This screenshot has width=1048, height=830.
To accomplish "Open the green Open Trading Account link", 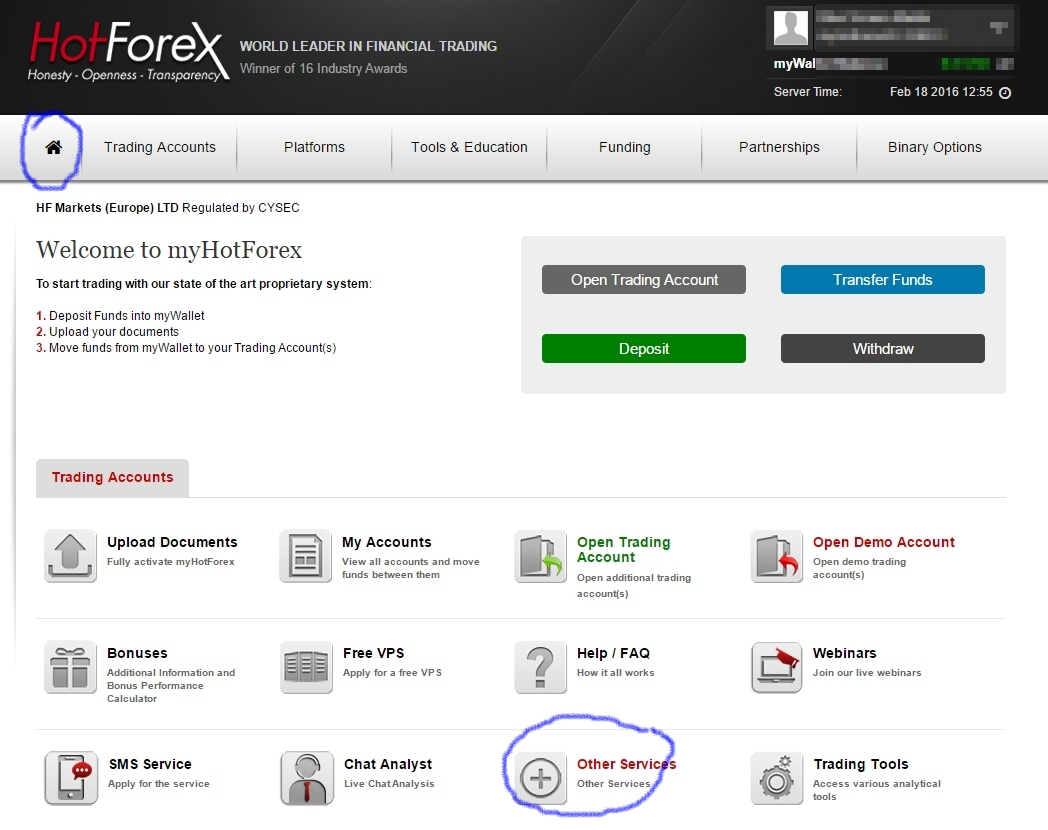I will click(624, 549).
